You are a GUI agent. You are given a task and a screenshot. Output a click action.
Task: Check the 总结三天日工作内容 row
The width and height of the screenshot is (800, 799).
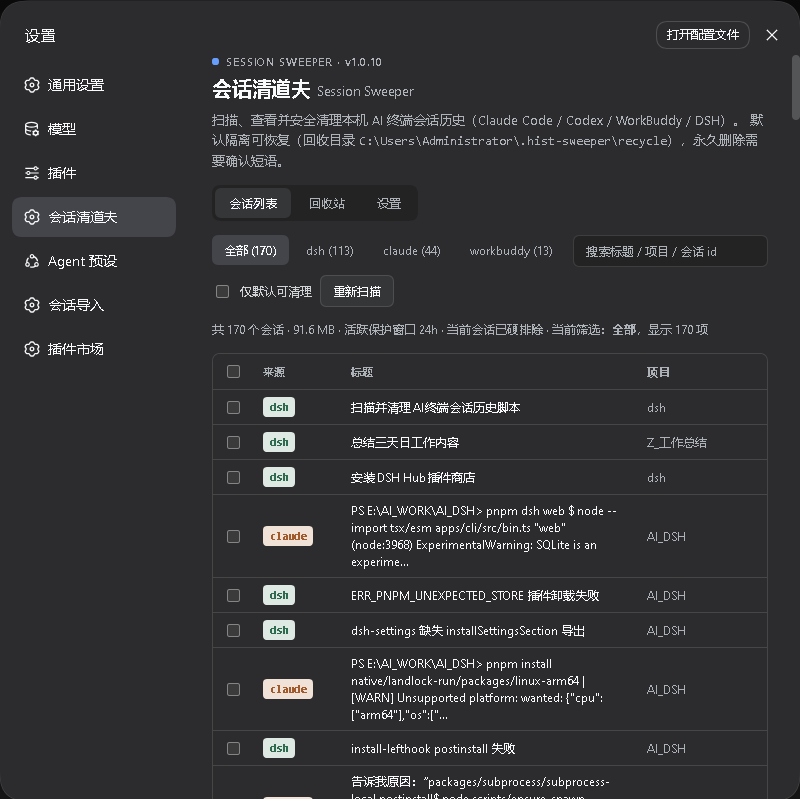pos(233,442)
